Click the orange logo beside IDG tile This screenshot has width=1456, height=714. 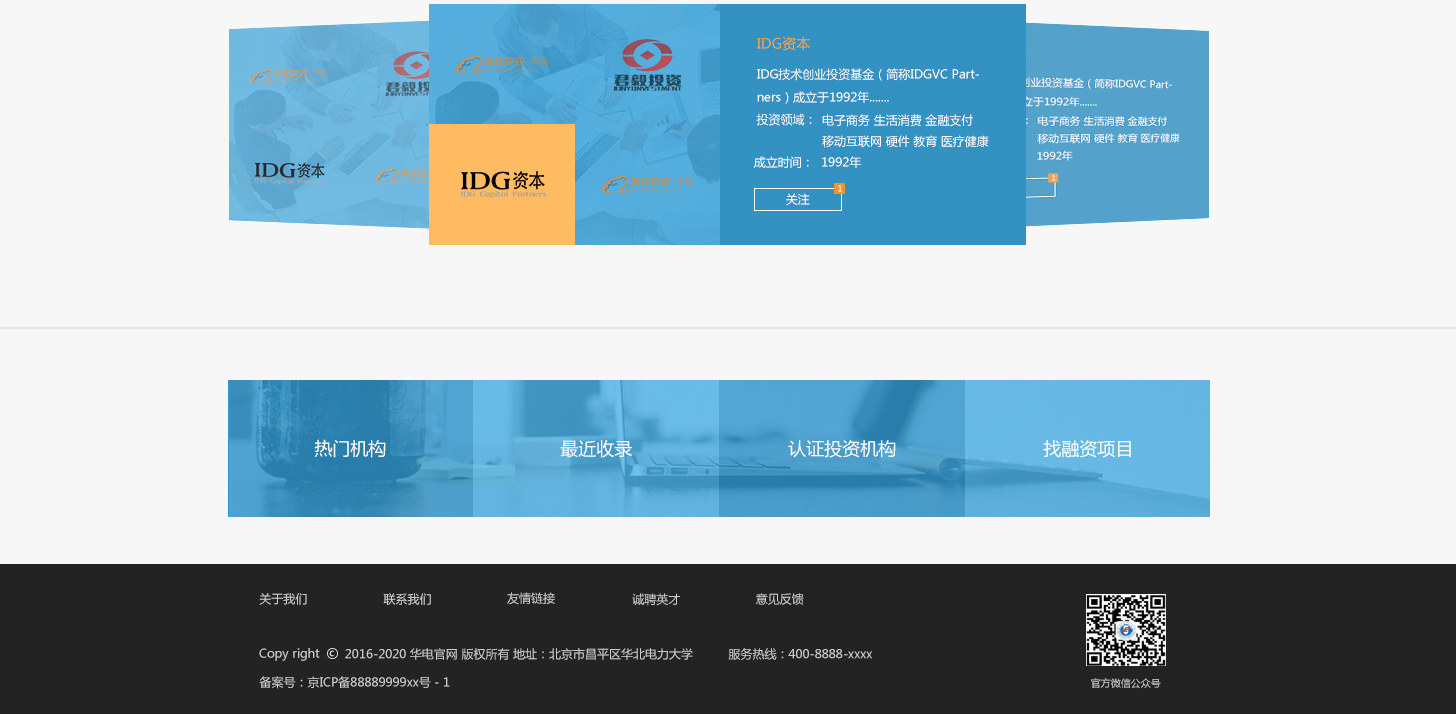coord(647,184)
